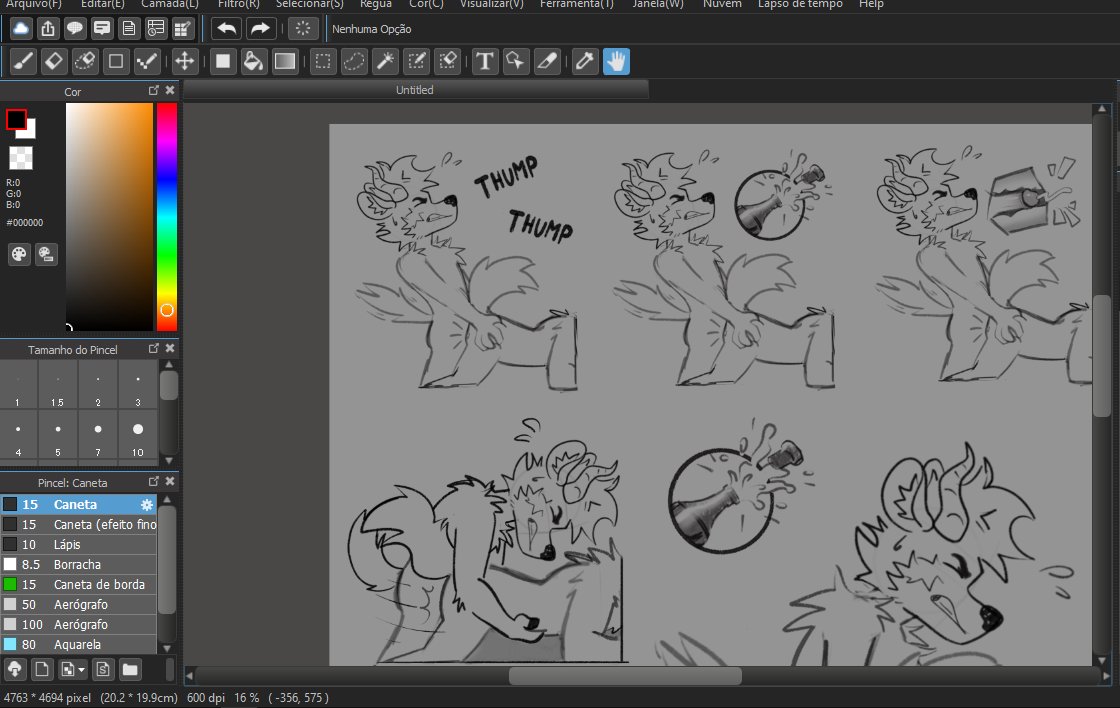Open the Editar menu
The image size is (1120, 708).
click(103, 4)
